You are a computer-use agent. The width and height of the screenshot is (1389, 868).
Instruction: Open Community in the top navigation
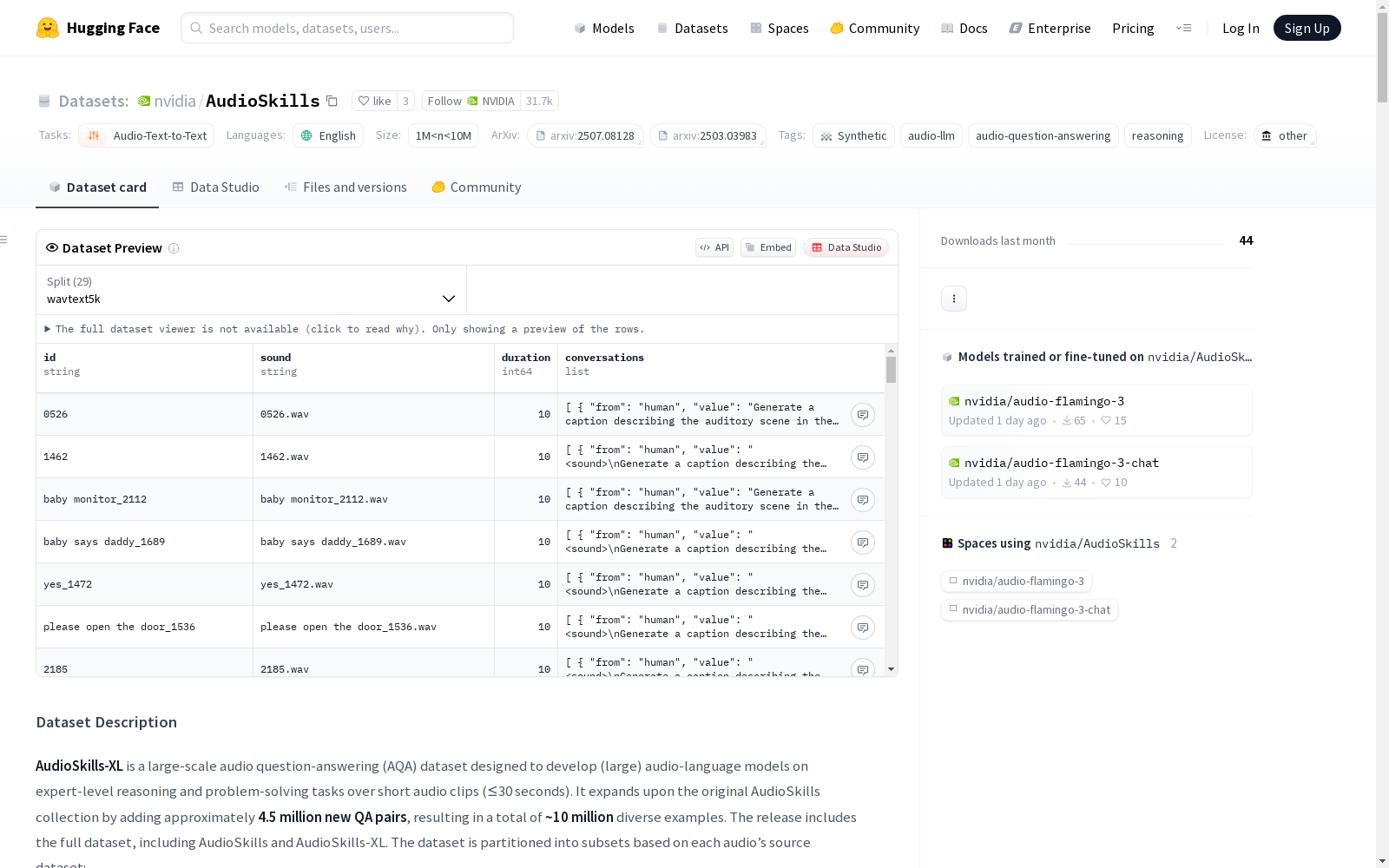point(875,28)
